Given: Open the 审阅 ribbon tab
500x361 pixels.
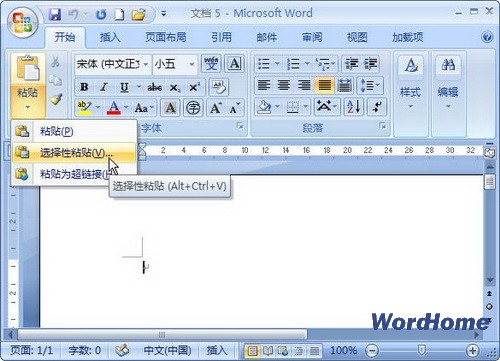Looking at the screenshot, I should pos(312,37).
